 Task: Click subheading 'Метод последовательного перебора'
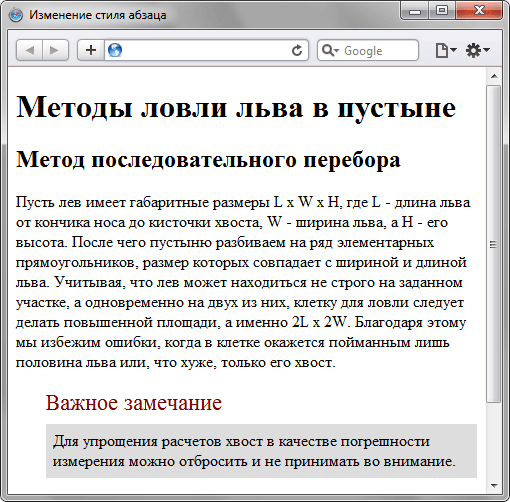[x=208, y=160]
